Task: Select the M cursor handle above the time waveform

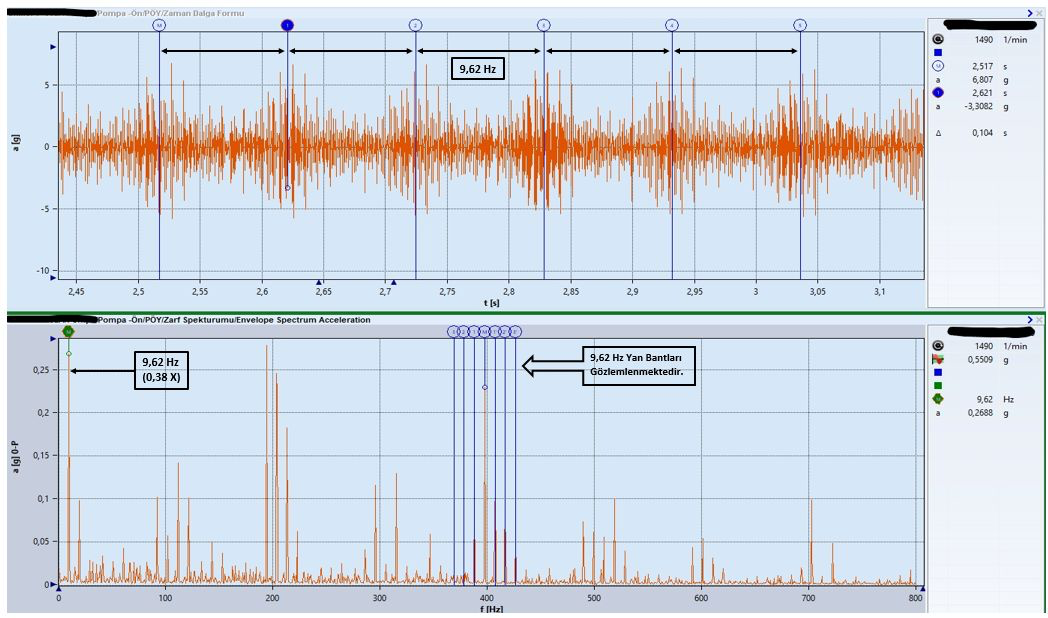Action: coord(159,25)
